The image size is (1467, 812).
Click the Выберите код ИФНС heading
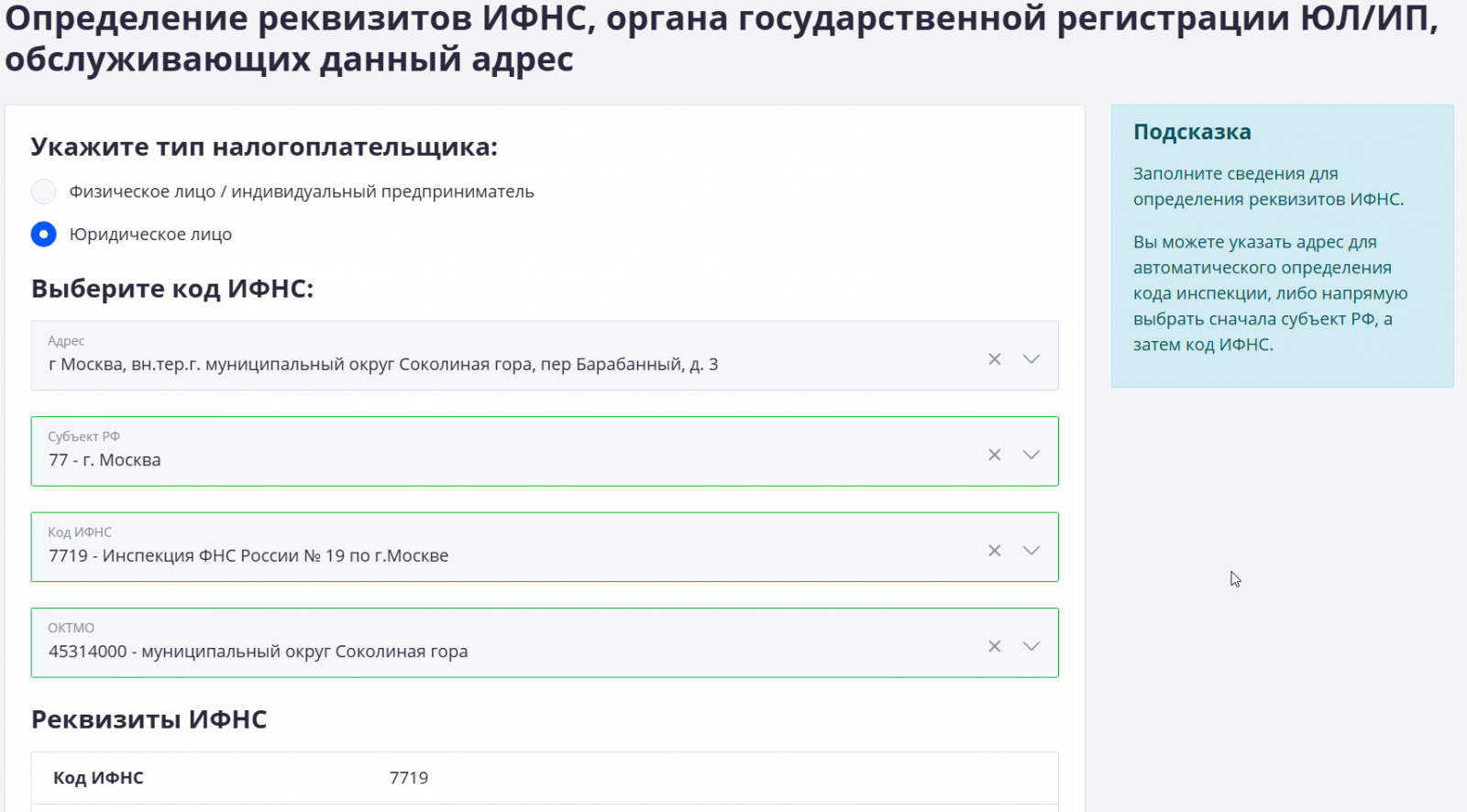coord(172,289)
